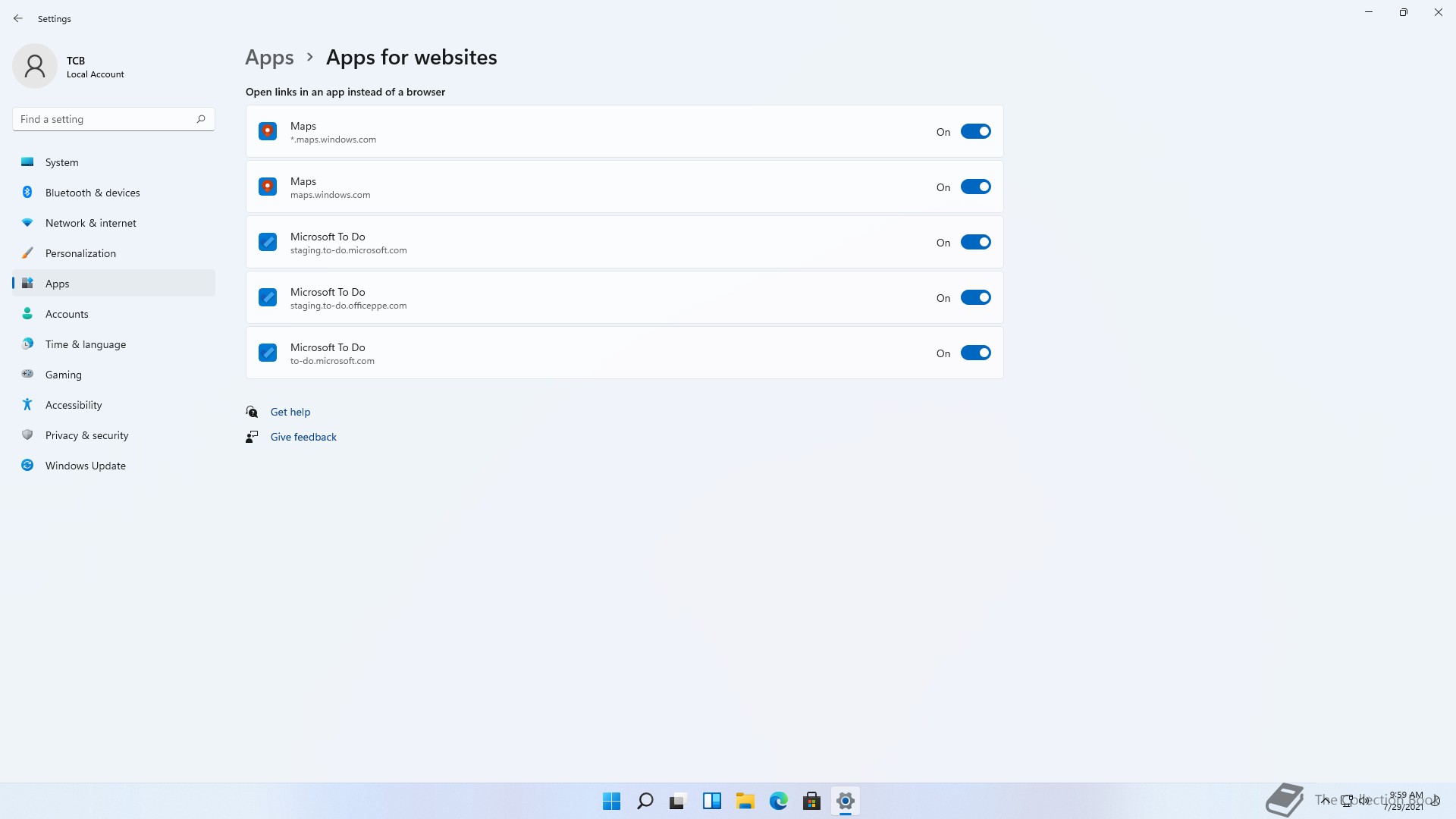Open Time & language settings
This screenshot has width=1456, height=819.
click(x=114, y=344)
